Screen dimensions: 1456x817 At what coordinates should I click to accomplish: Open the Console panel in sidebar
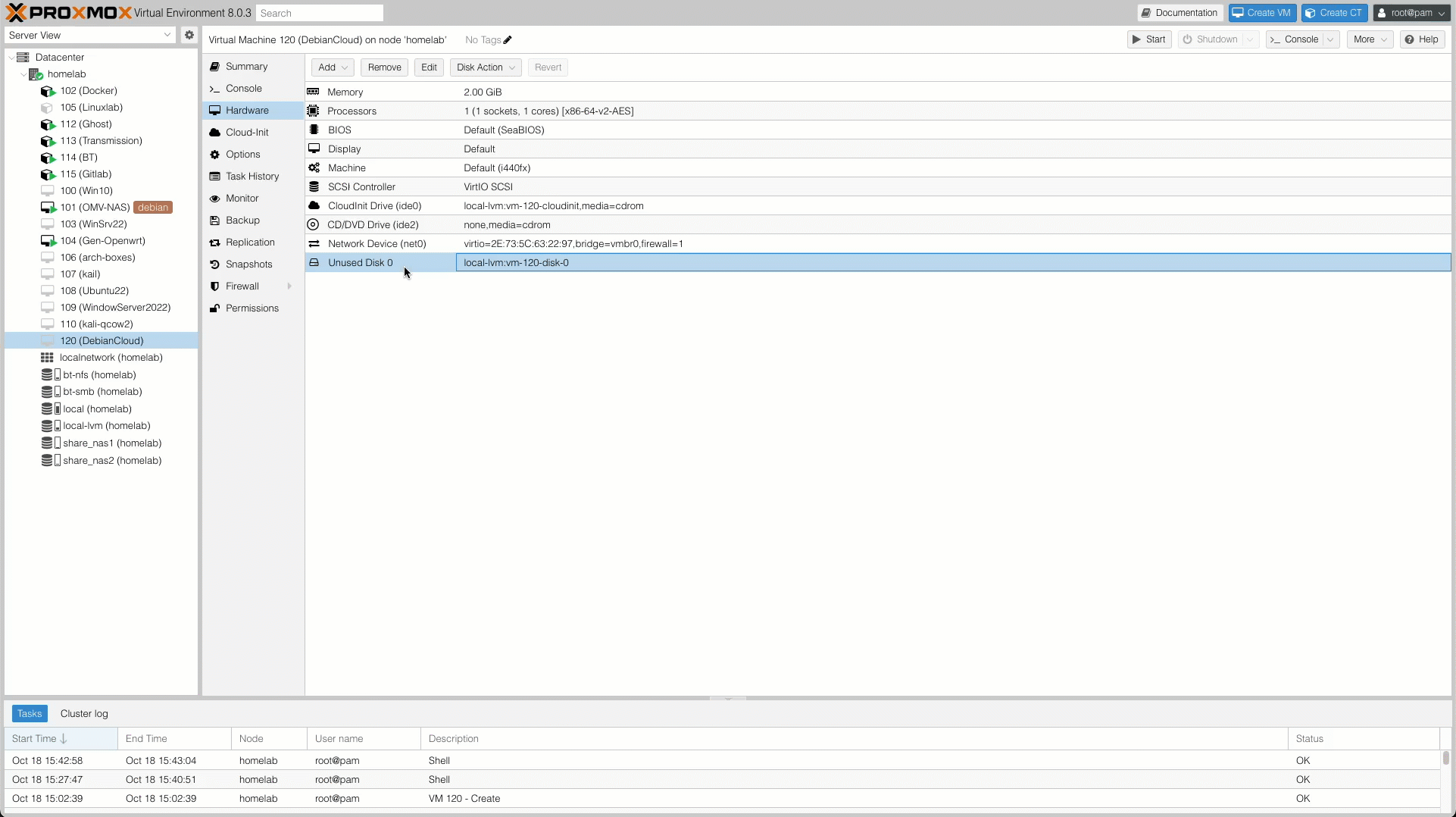tap(253, 89)
